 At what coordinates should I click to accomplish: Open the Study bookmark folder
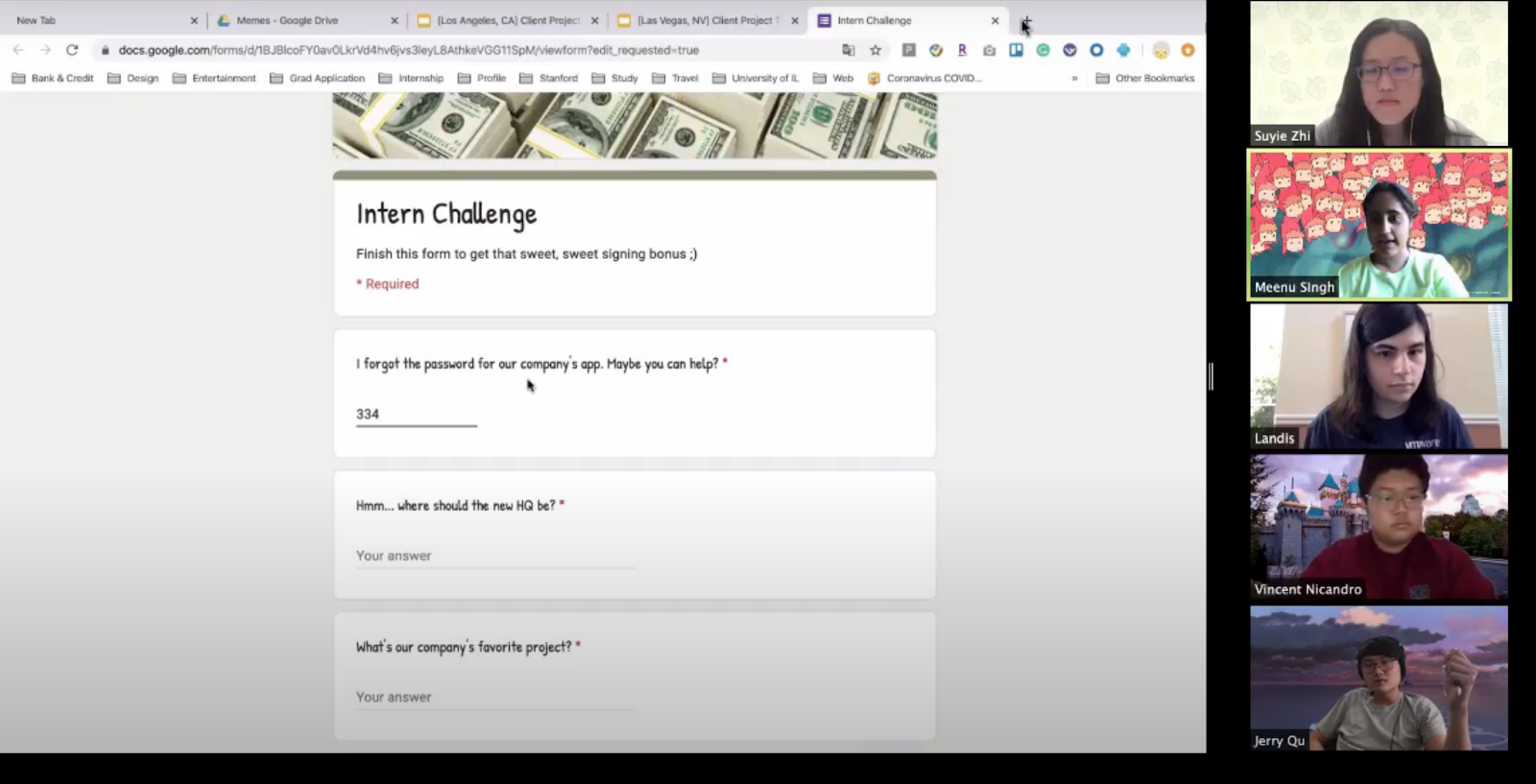coord(614,79)
